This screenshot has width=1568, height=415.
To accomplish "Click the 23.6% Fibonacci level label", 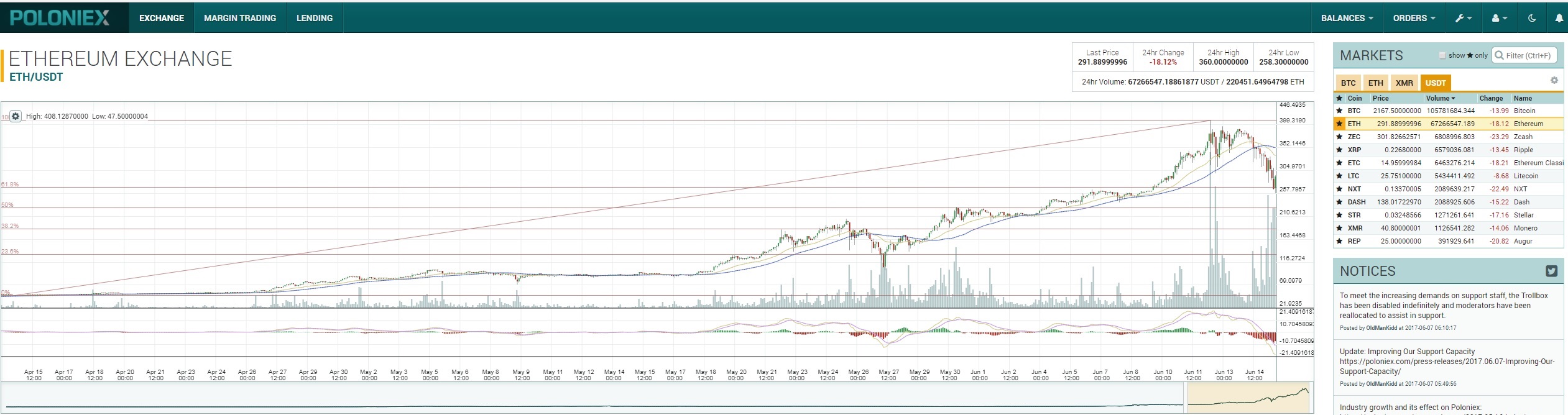I will [10, 252].
